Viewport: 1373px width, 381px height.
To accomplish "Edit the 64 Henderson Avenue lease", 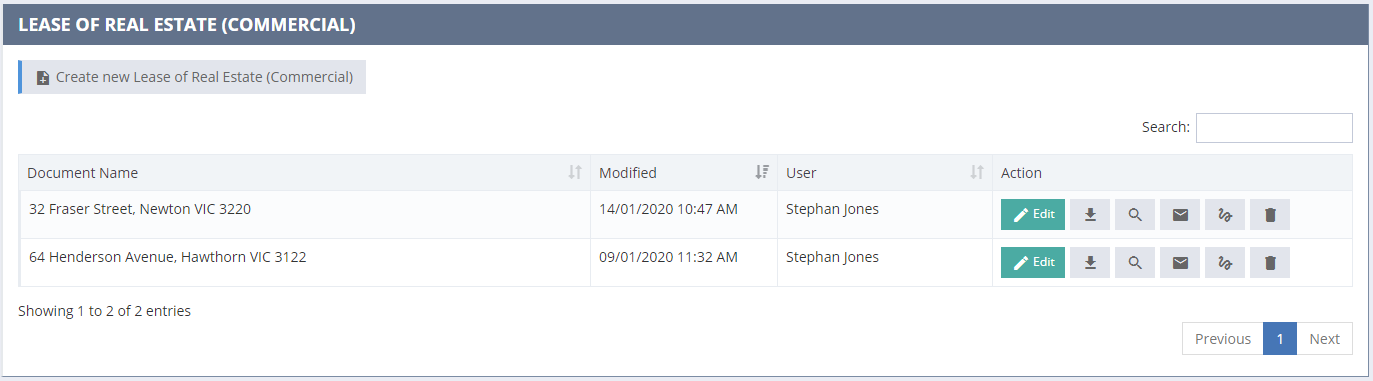I will tap(1033, 262).
